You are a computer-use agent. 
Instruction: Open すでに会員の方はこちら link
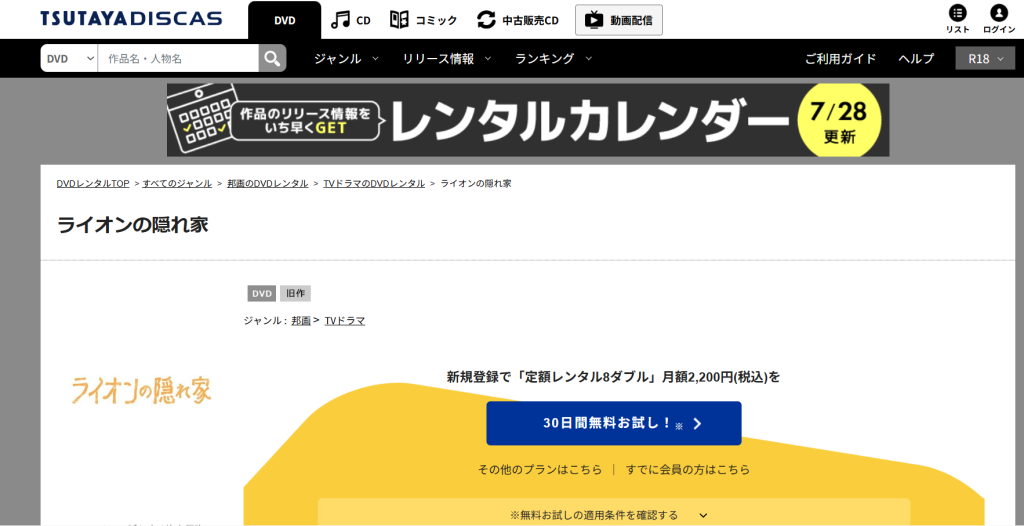click(x=688, y=470)
